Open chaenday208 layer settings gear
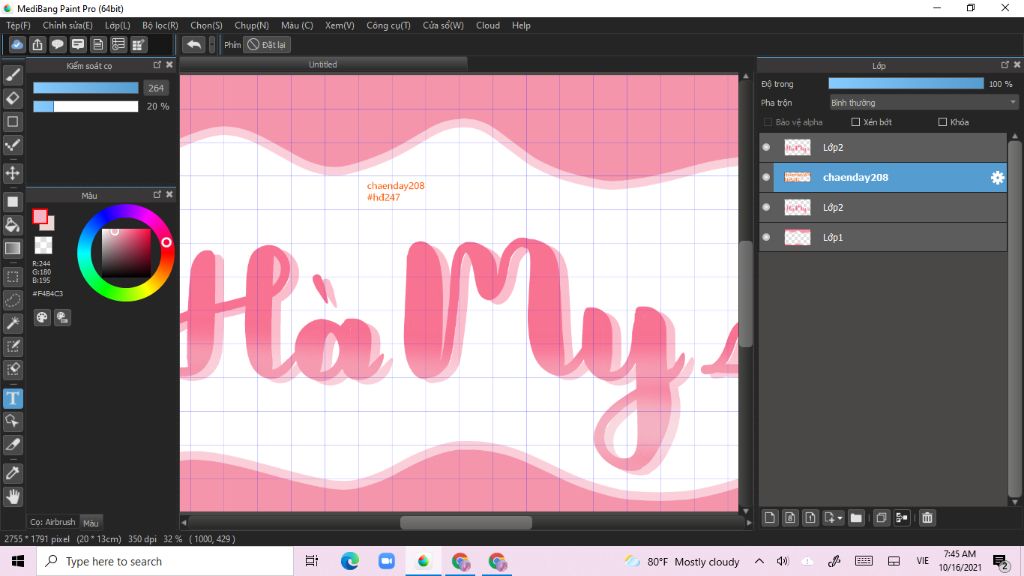The height and width of the screenshot is (576, 1024). coord(997,178)
